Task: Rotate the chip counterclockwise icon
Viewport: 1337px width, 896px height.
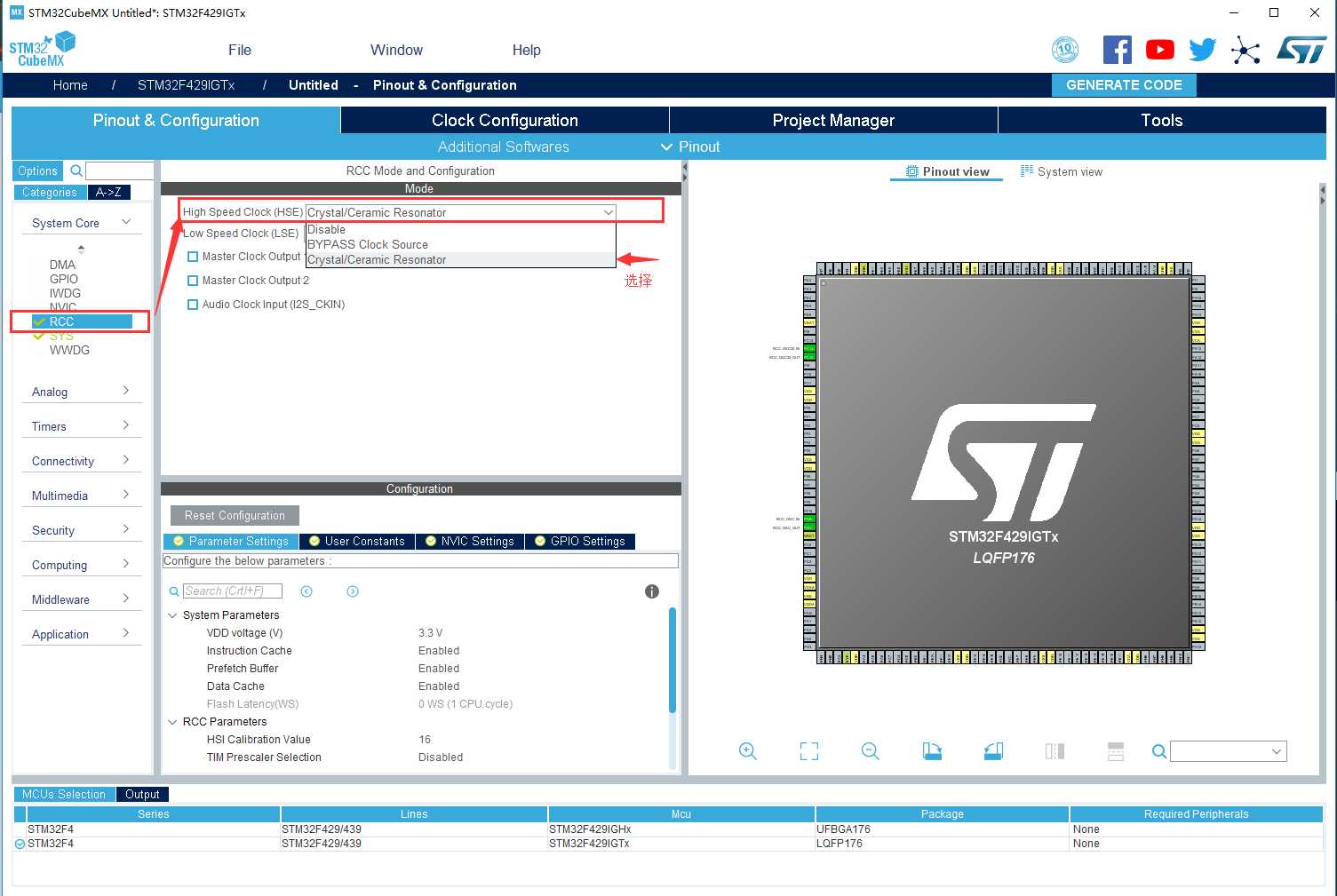Action: tap(993, 751)
